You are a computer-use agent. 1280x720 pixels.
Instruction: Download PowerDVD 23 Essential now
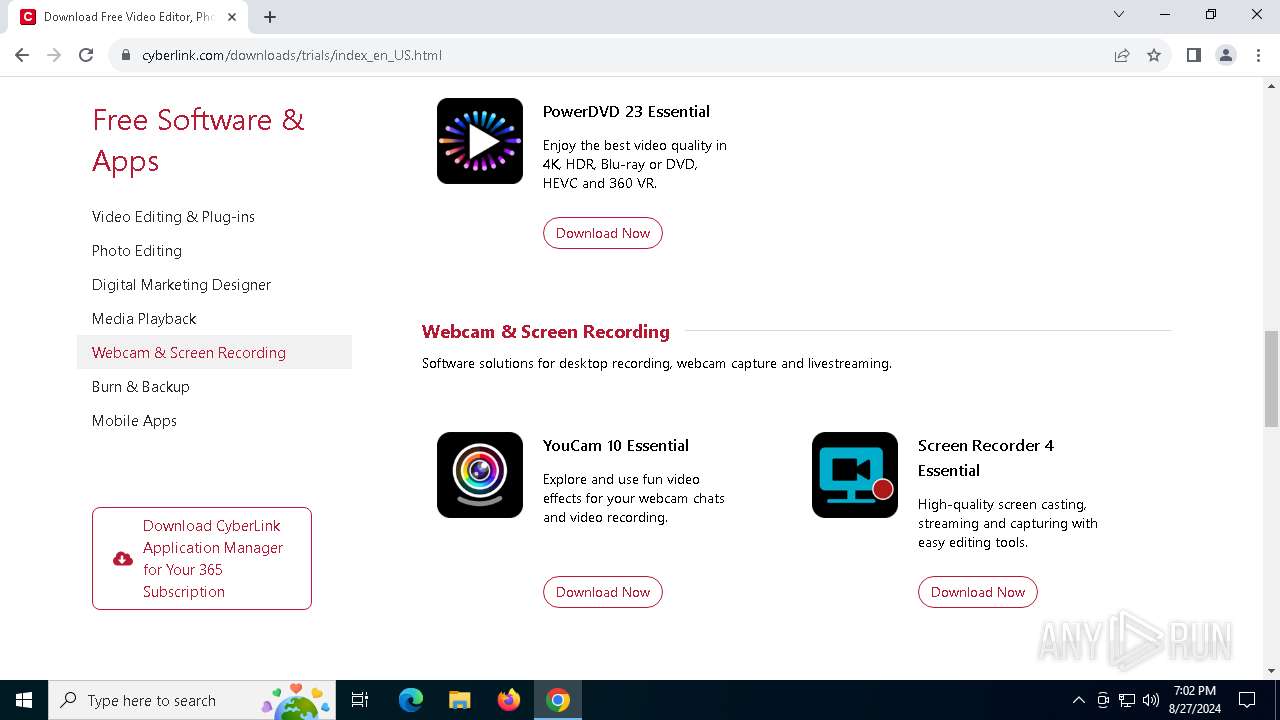pyautogui.click(x=603, y=233)
